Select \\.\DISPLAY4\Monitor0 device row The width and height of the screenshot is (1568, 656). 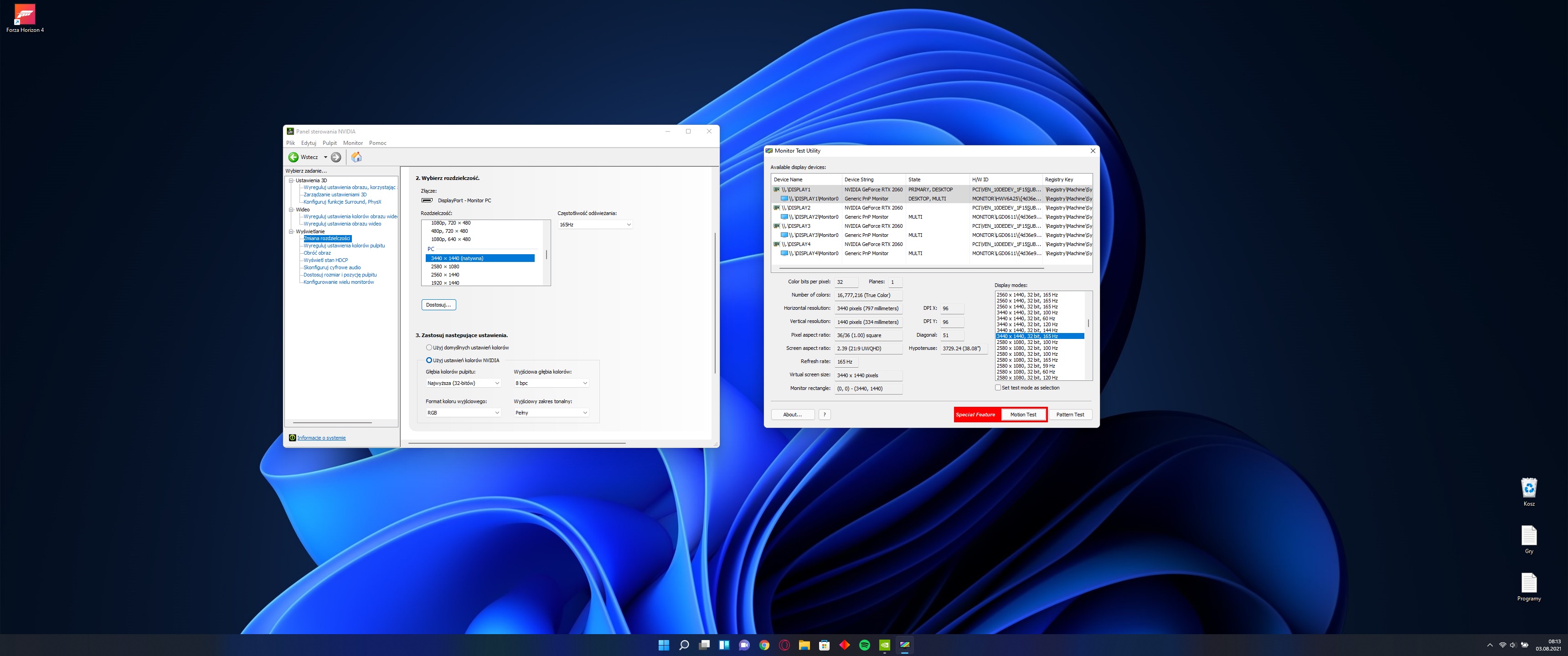point(931,253)
